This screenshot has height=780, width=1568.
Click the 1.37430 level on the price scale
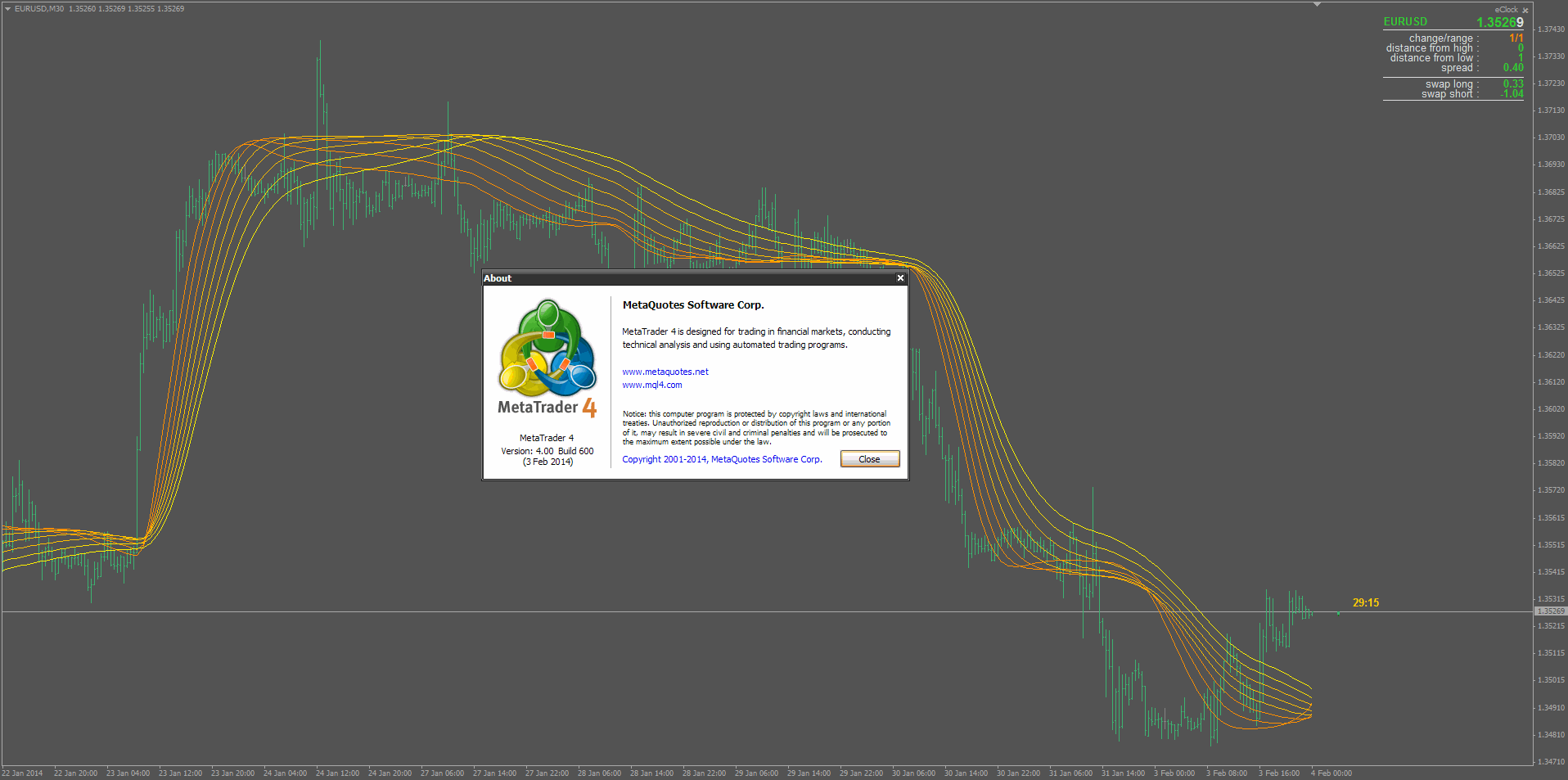tap(1551, 29)
